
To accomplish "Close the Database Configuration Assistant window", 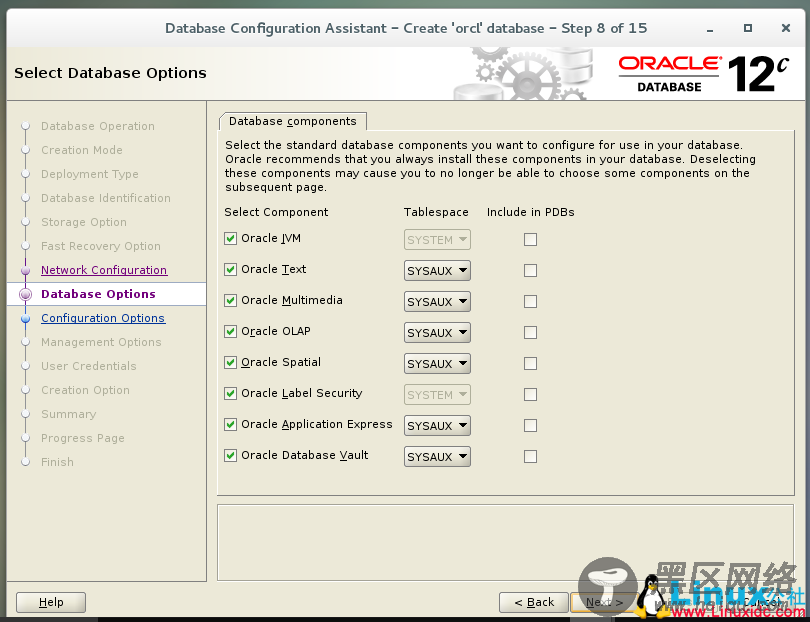I will click(x=786, y=28).
